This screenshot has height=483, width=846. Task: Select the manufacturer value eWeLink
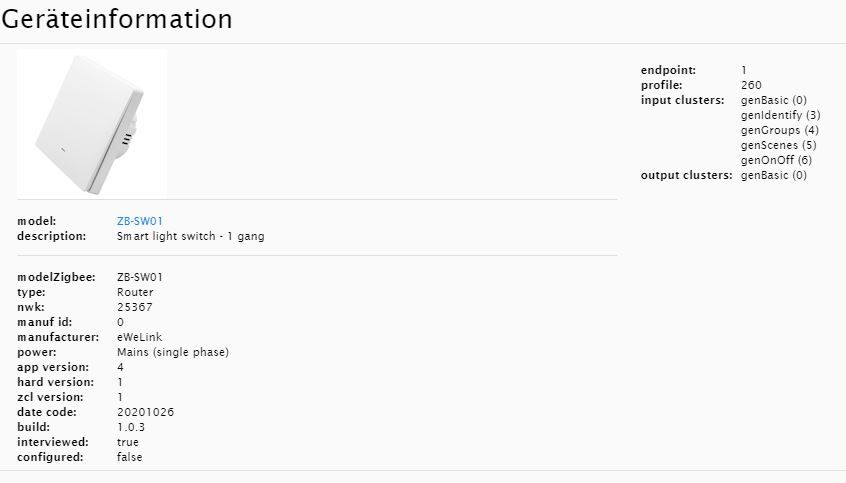click(x=140, y=337)
